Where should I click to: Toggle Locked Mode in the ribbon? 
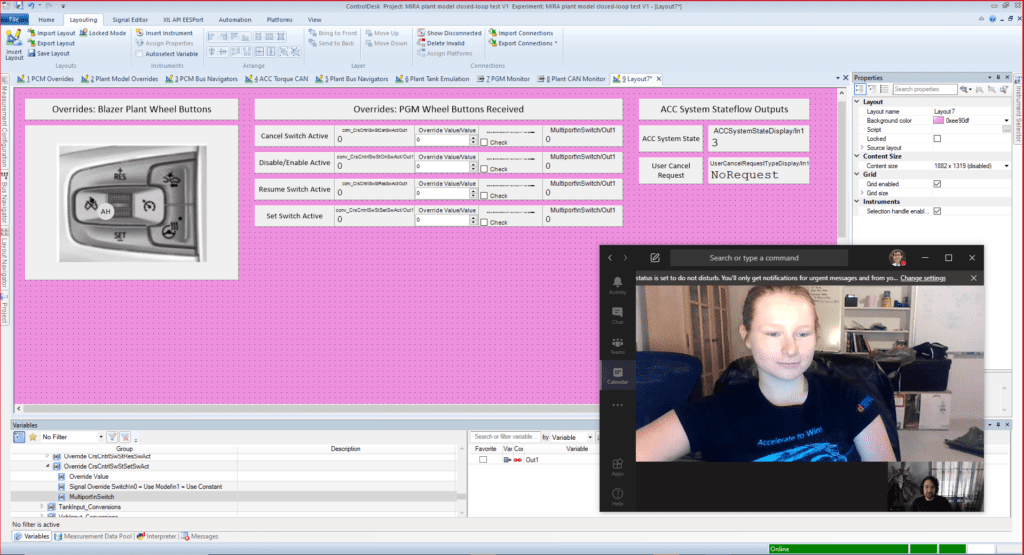(x=106, y=33)
